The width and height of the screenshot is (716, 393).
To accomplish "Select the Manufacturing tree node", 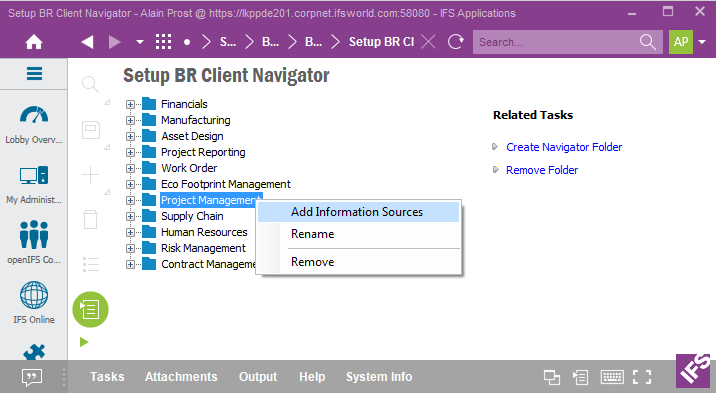I will click(195, 120).
